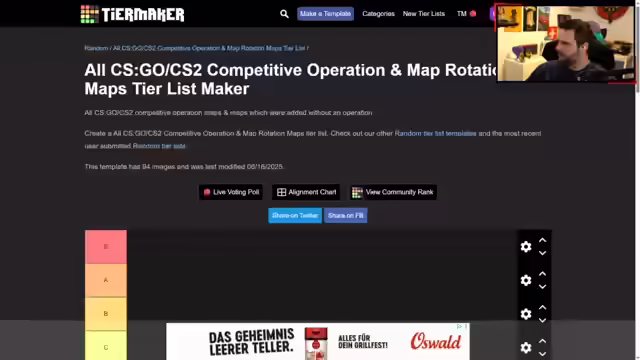Viewport: 640px width, 360px height.
Task: Open the Categories menu
Action: click(x=378, y=14)
